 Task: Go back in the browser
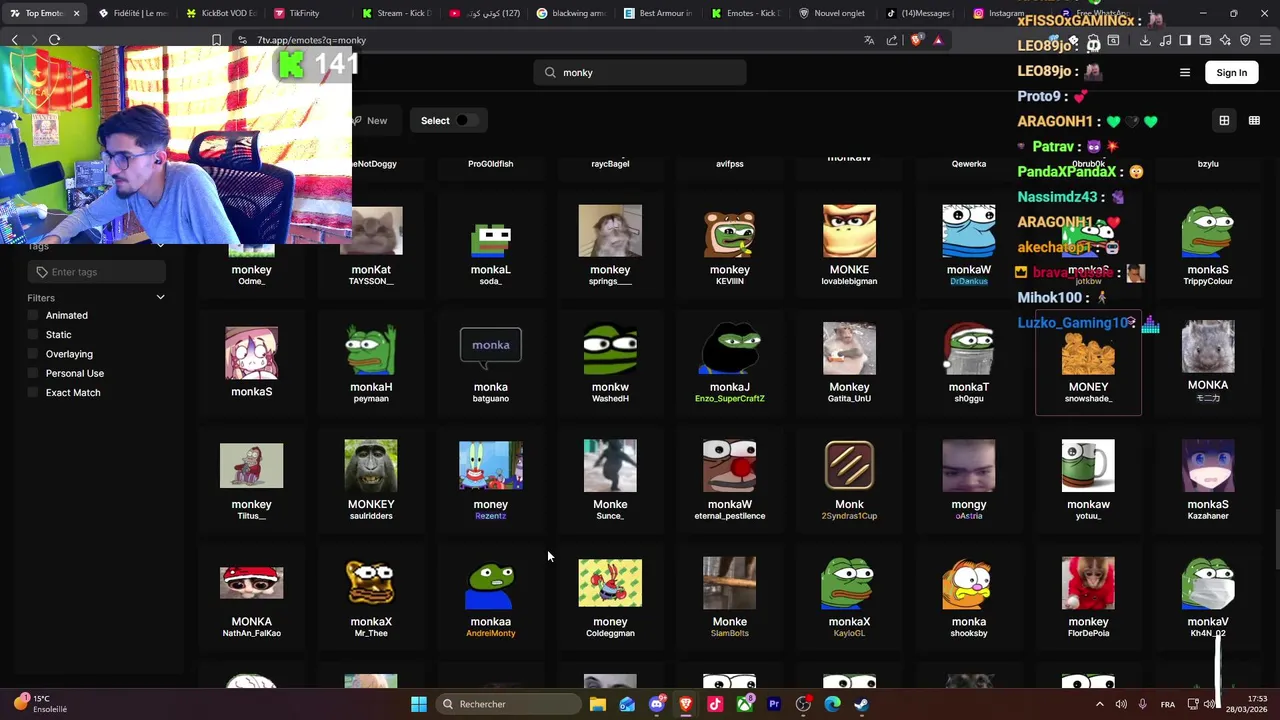[x=15, y=40]
